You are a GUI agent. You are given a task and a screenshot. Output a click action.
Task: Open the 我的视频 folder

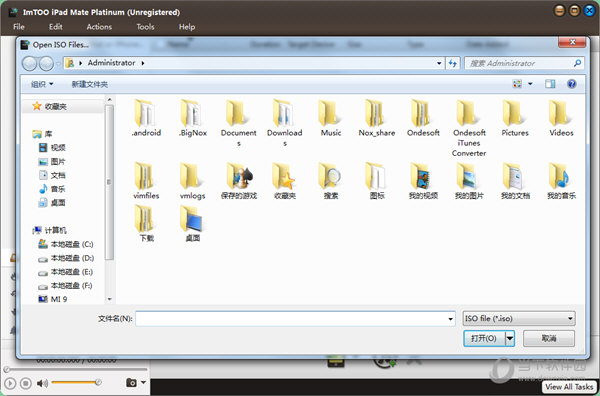tap(423, 181)
